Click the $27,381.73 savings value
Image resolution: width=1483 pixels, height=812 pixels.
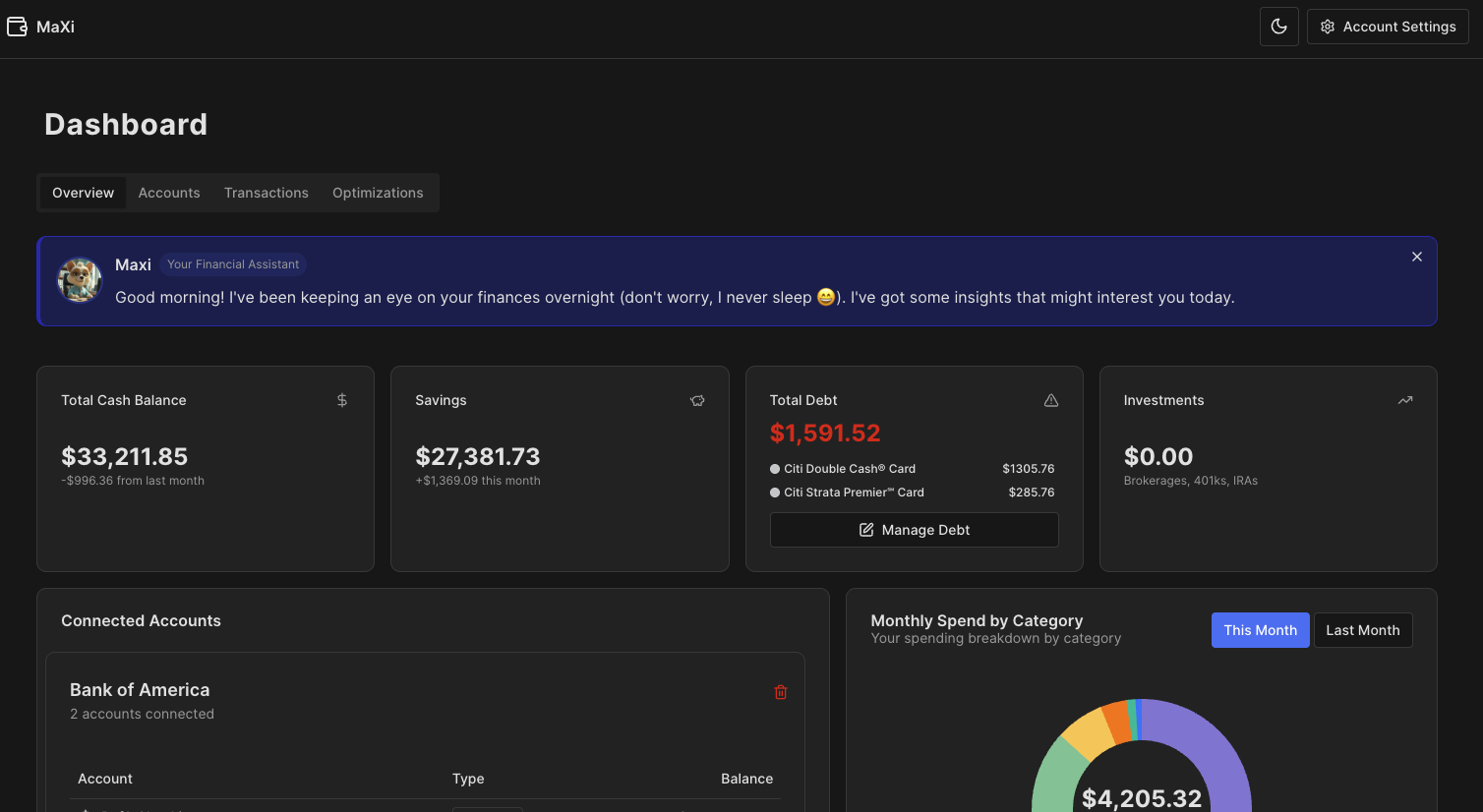(478, 456)
